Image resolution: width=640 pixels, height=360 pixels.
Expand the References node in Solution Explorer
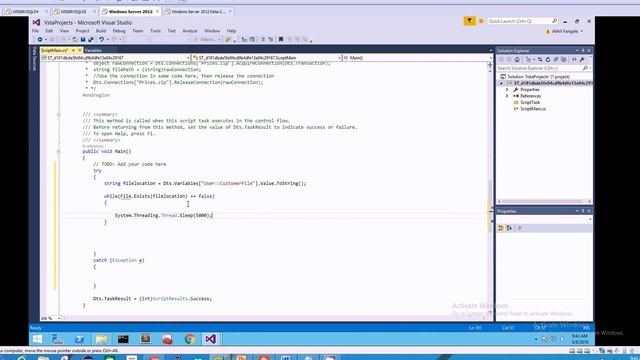(x=507, y=96)
